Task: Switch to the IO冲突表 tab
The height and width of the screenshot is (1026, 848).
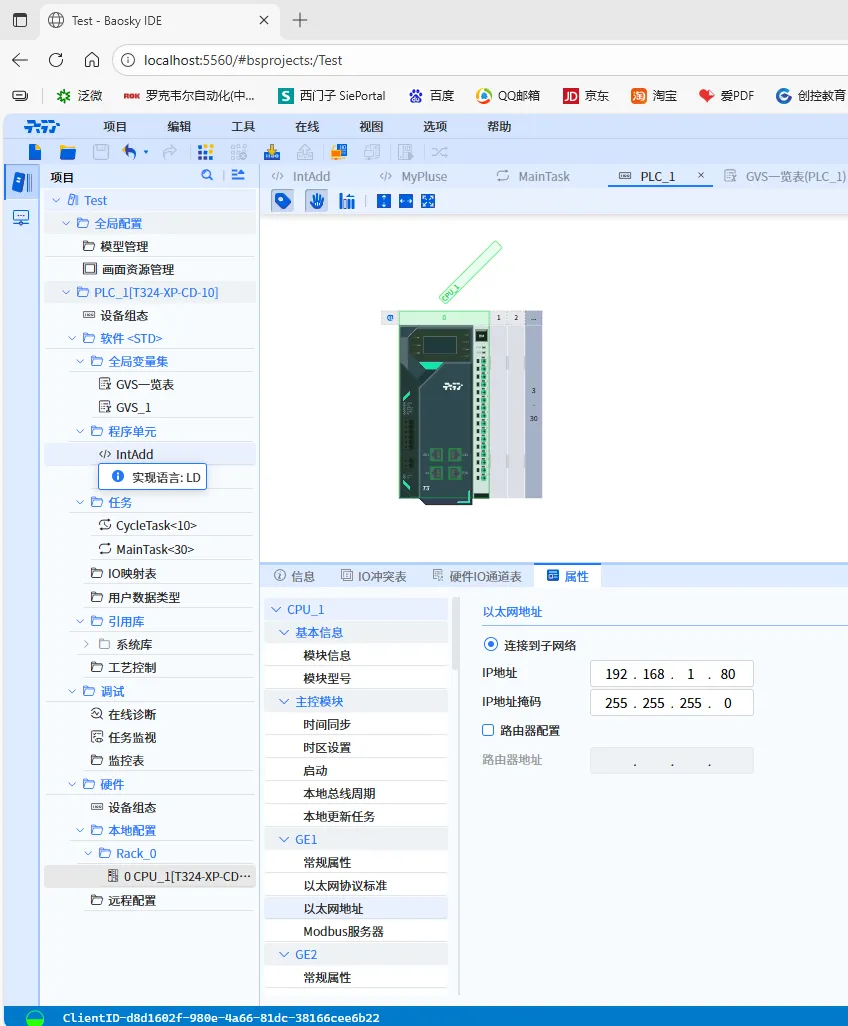Action: coord(374,576)
